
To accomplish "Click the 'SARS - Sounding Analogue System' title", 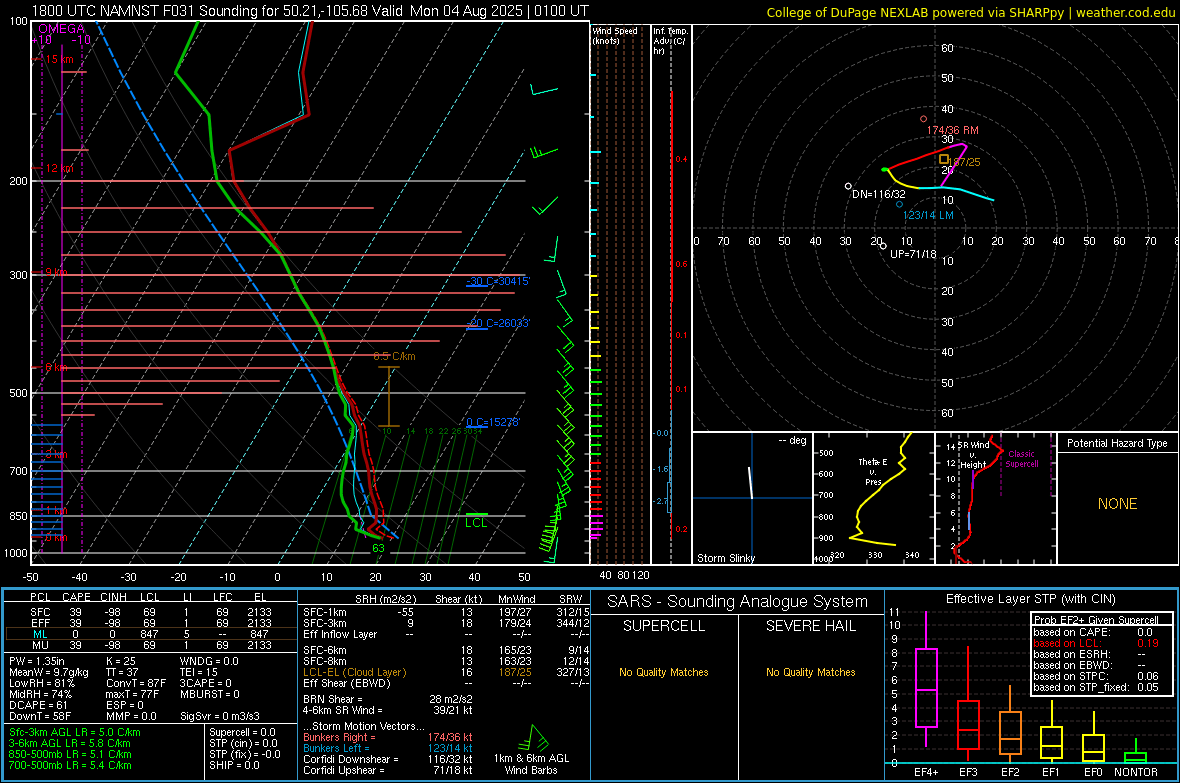I will (738, 602).
